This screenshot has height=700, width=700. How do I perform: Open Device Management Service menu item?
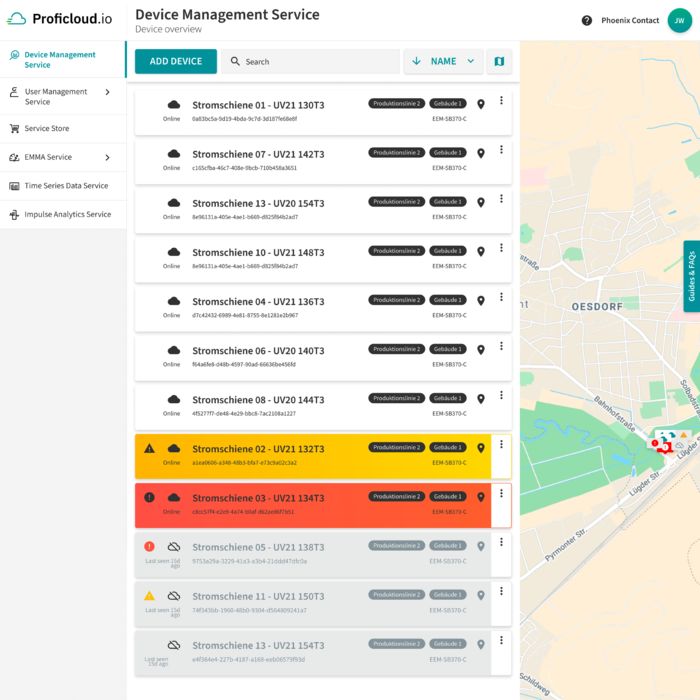pos(63,59)
